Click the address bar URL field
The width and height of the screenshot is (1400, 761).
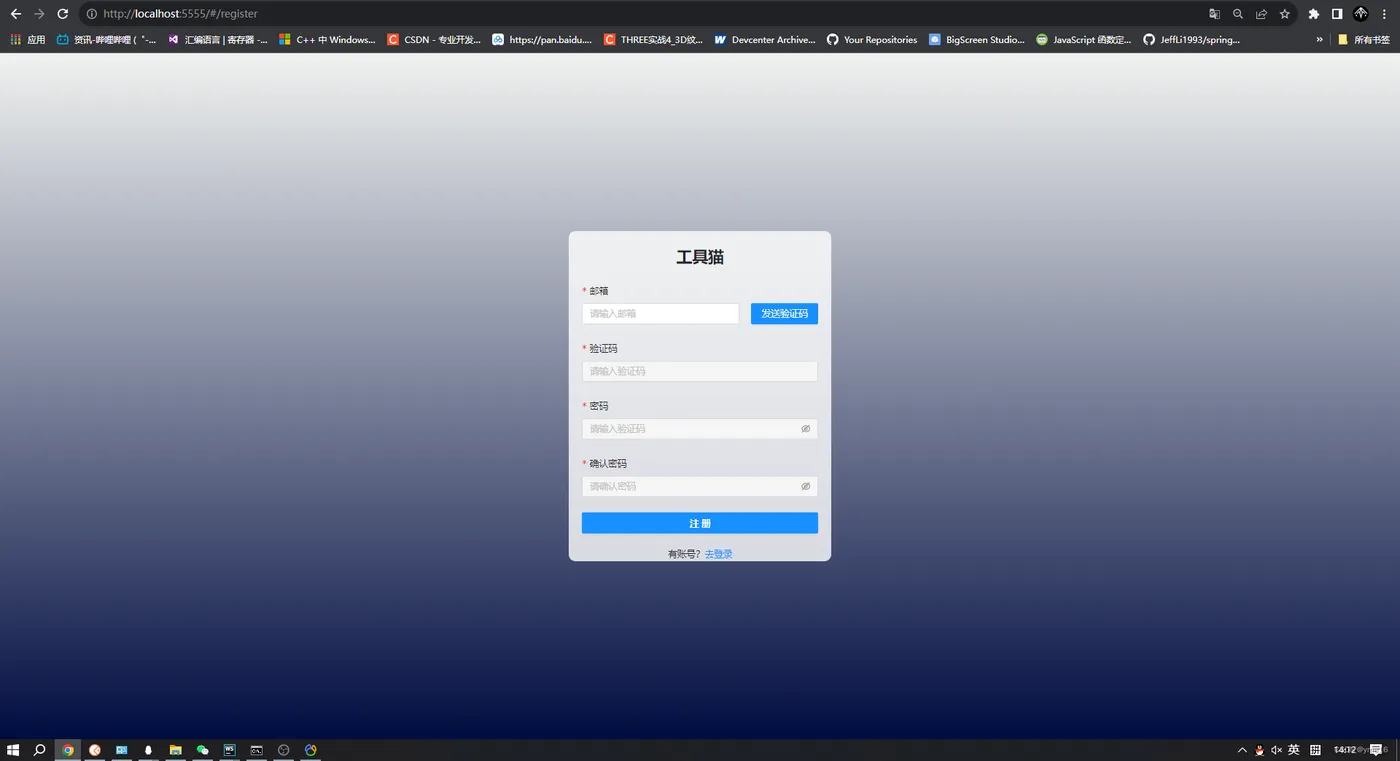[x=640, y=14]
